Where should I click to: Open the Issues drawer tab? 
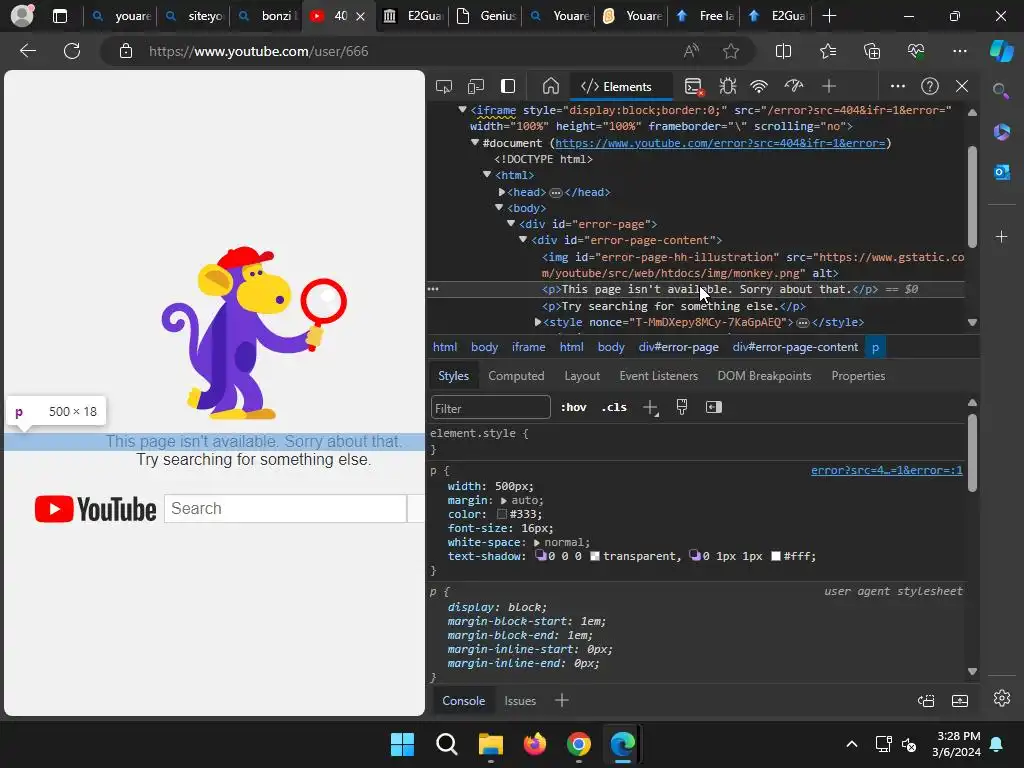coord(520,701)
